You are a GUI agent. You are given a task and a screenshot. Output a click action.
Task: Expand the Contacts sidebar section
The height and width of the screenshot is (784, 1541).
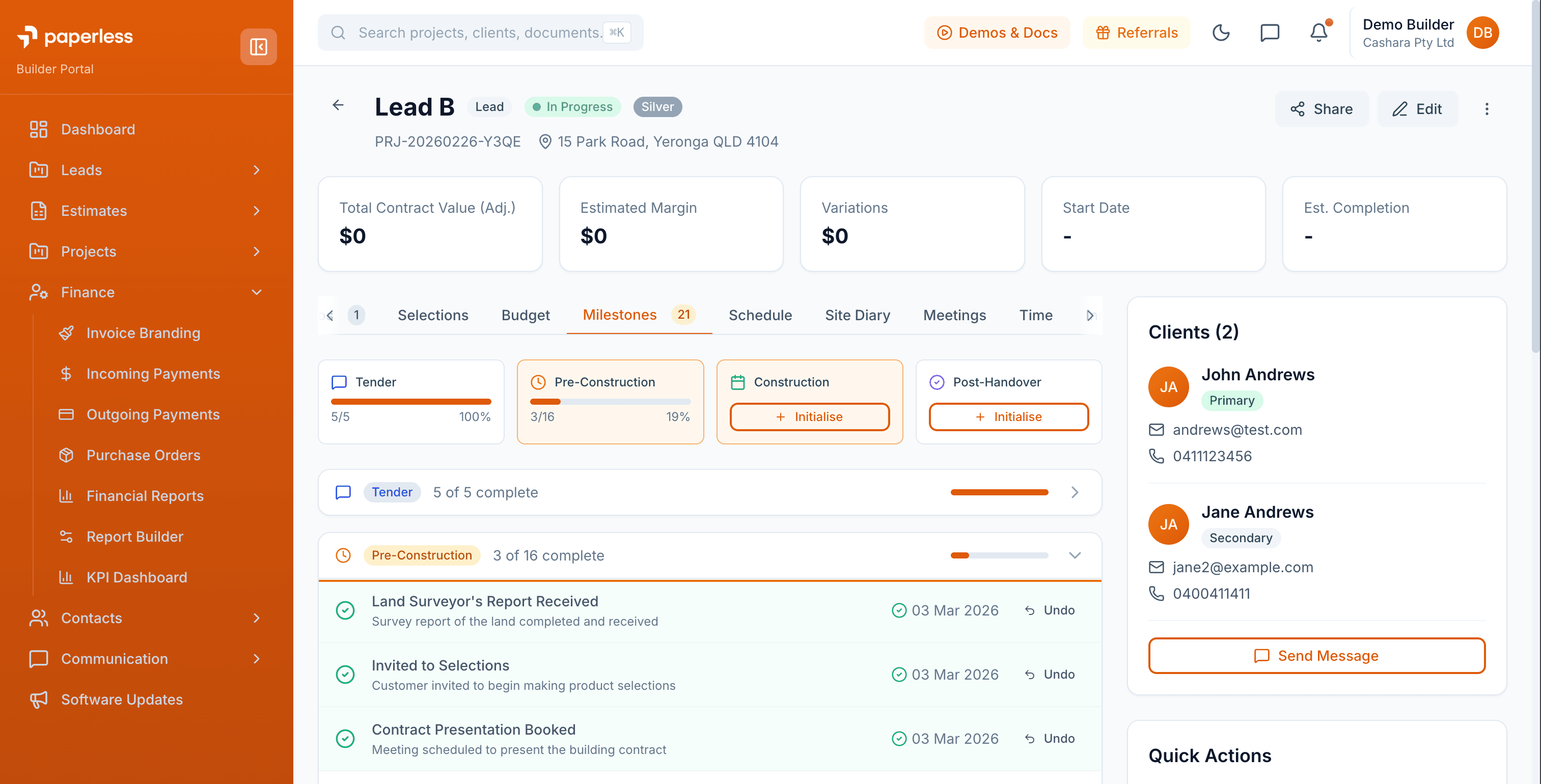coord(257,618)
